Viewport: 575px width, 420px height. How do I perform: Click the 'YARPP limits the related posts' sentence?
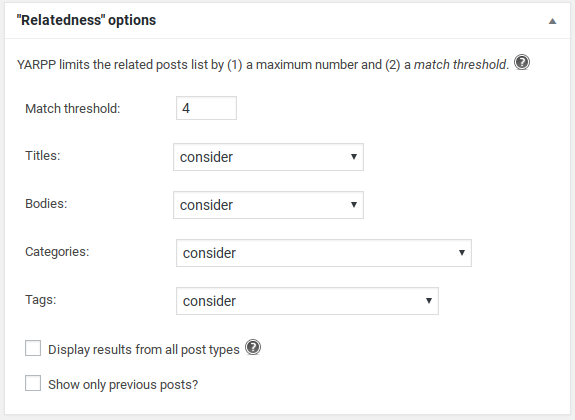tap(263, 65)
